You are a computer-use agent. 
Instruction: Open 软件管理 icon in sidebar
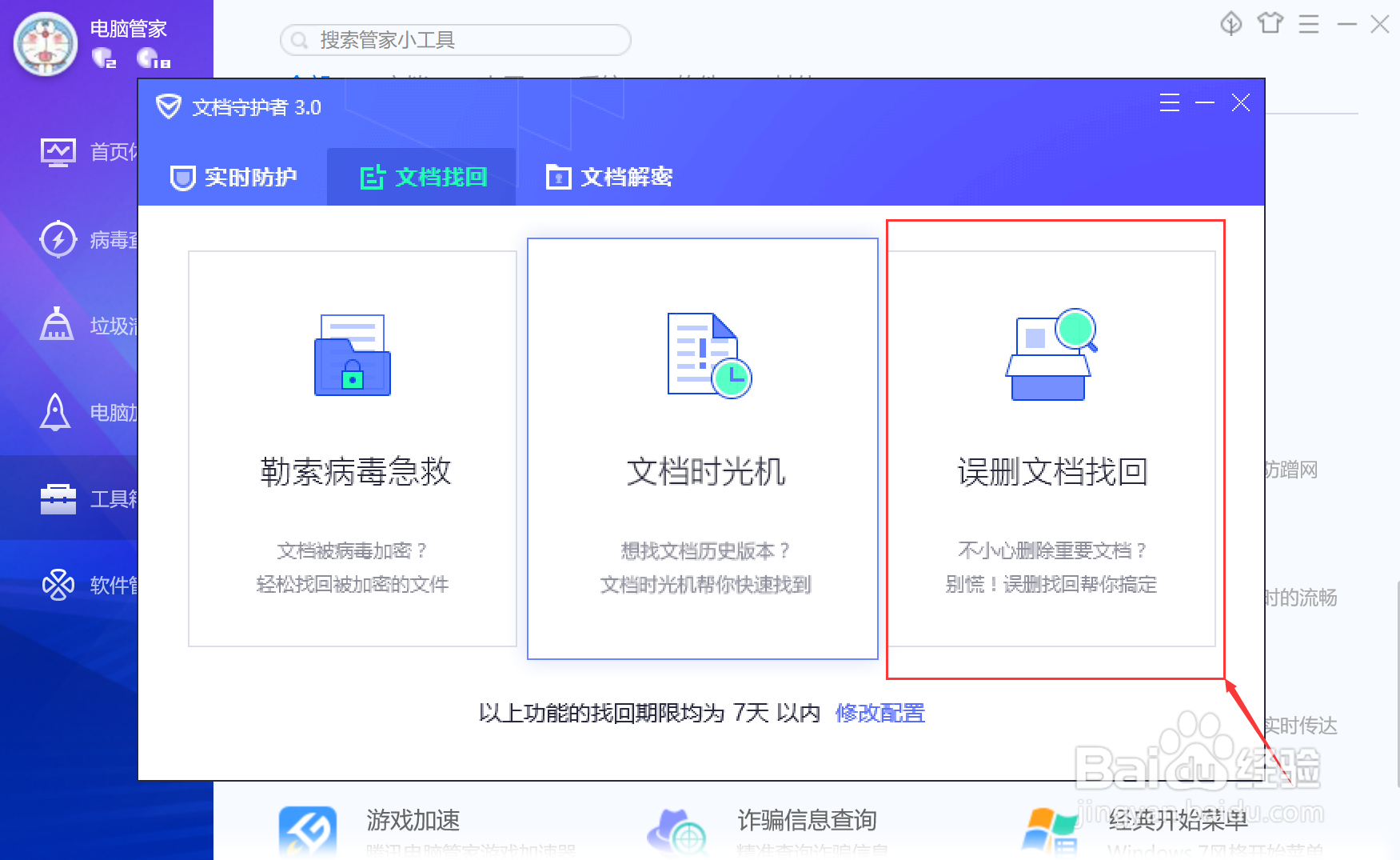58,585
